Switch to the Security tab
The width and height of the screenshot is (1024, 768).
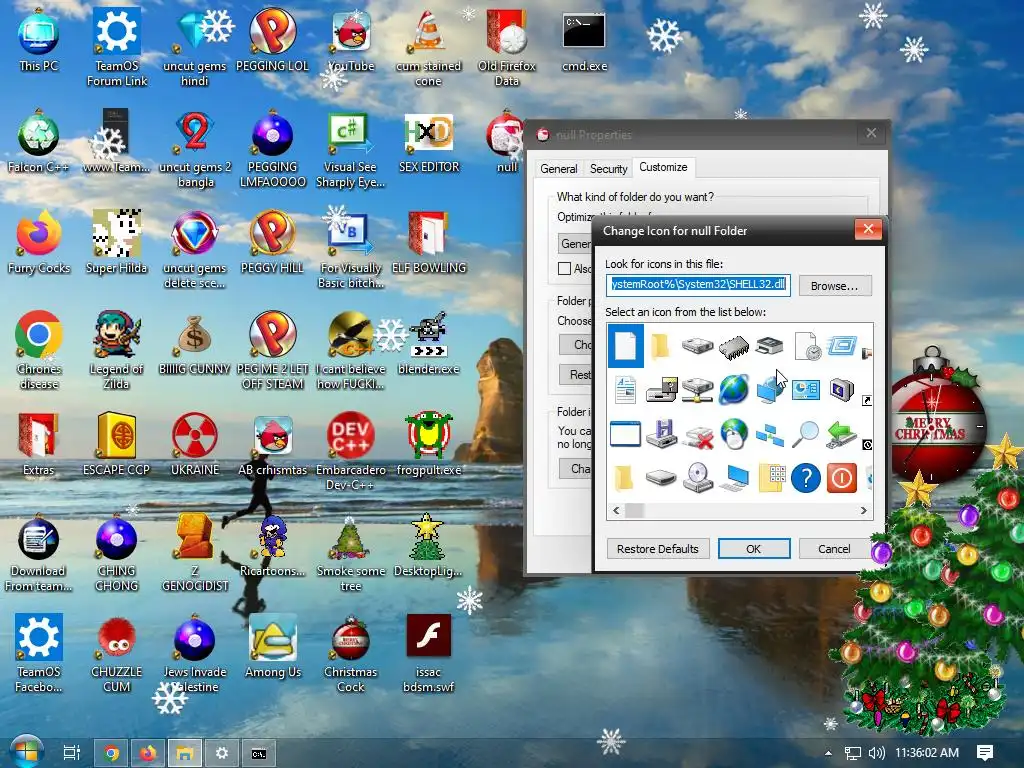click(x=608, y=168)
